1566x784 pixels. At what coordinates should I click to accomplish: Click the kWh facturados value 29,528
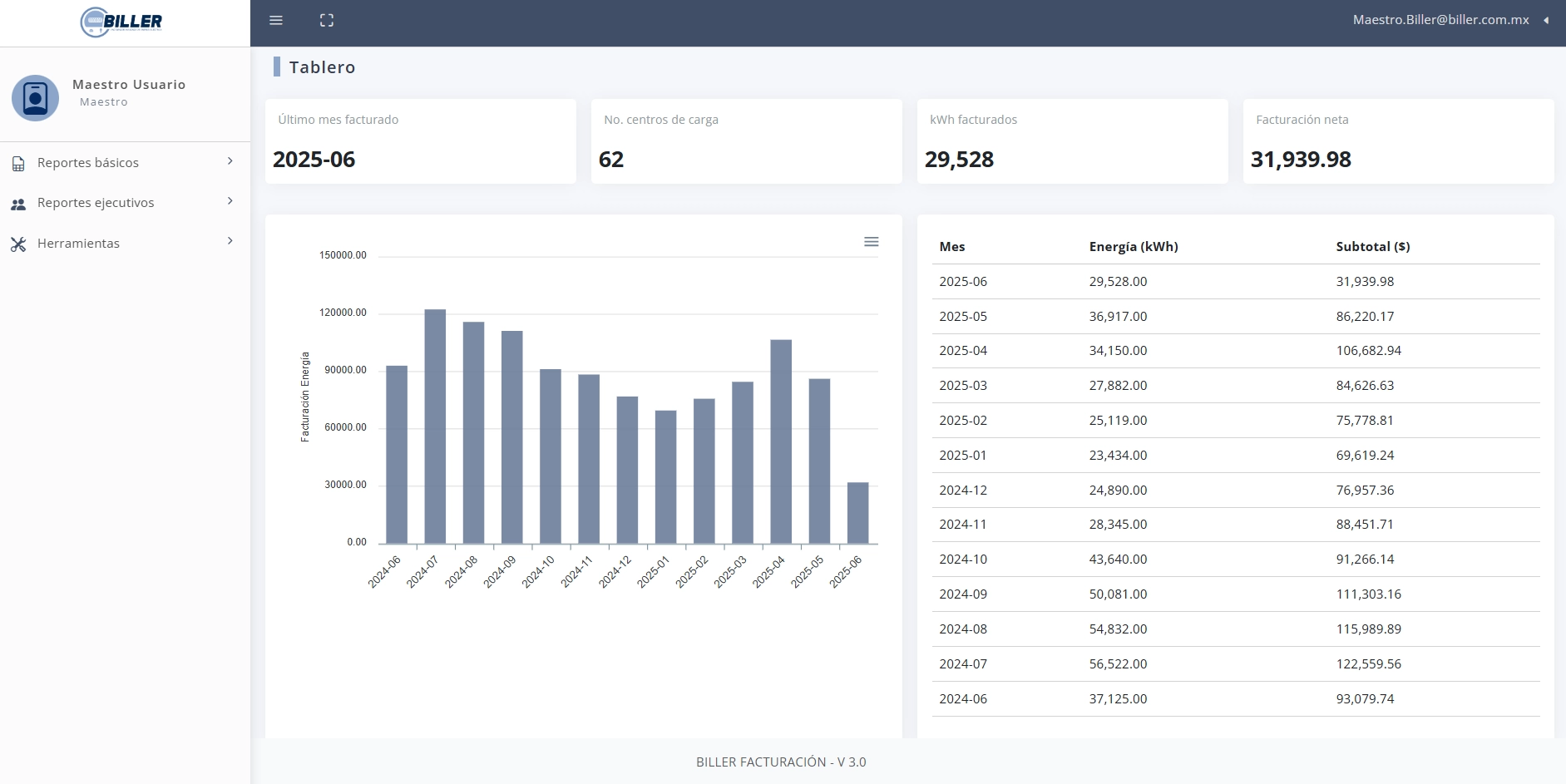(x=959, y=160)
